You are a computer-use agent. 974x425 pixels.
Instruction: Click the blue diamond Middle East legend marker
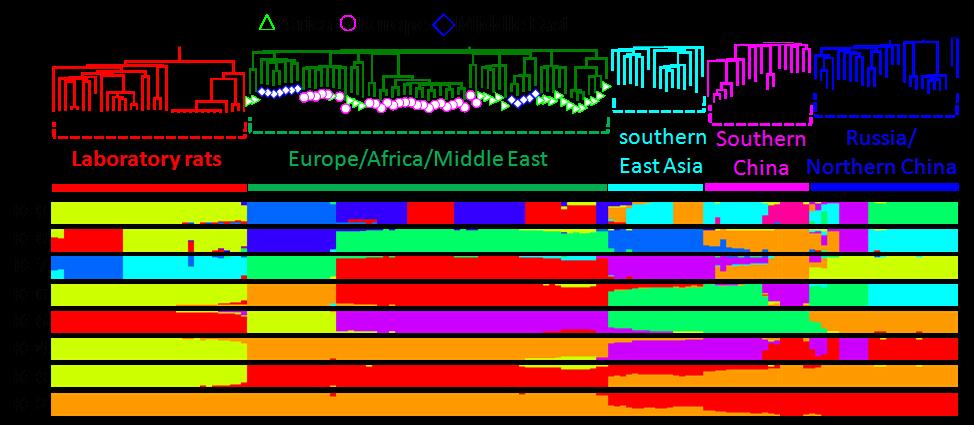(444, 22)
